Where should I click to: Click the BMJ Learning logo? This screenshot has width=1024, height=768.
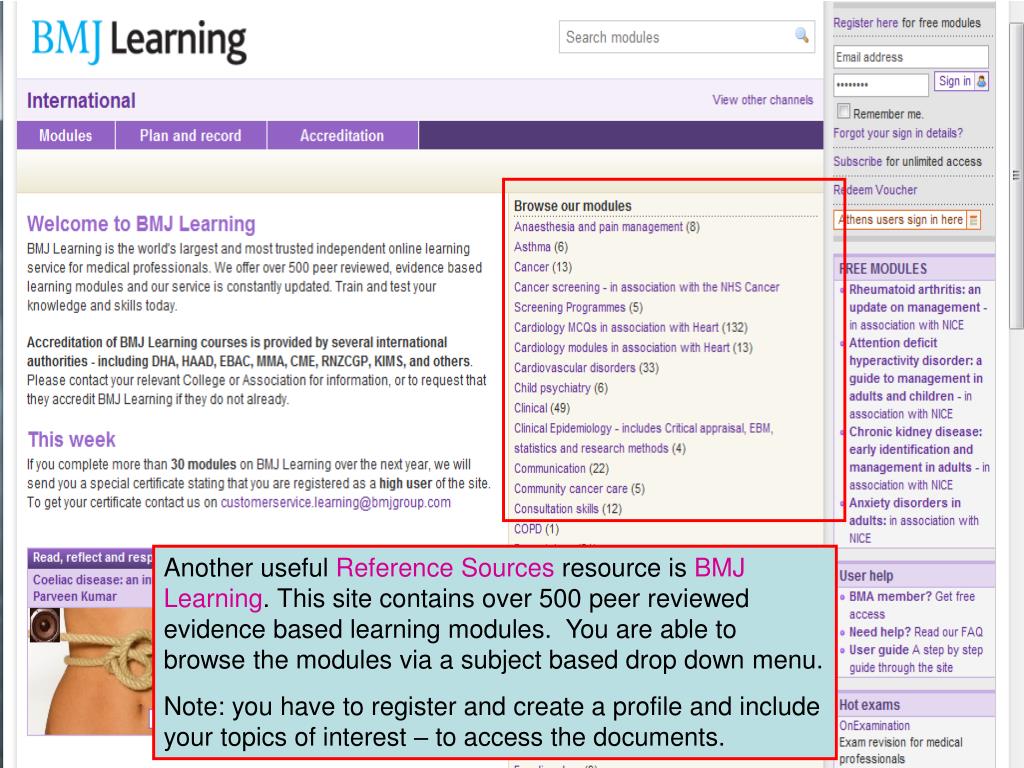pos(139,40)
